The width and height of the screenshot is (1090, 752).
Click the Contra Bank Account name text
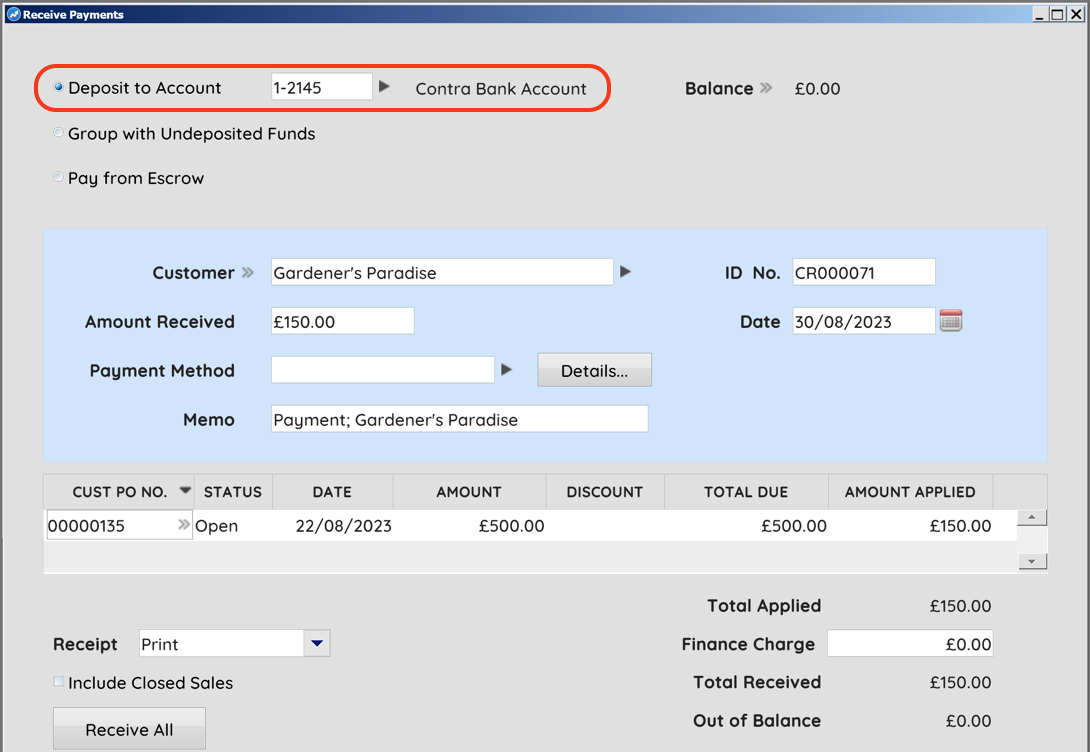coord(501,89)
